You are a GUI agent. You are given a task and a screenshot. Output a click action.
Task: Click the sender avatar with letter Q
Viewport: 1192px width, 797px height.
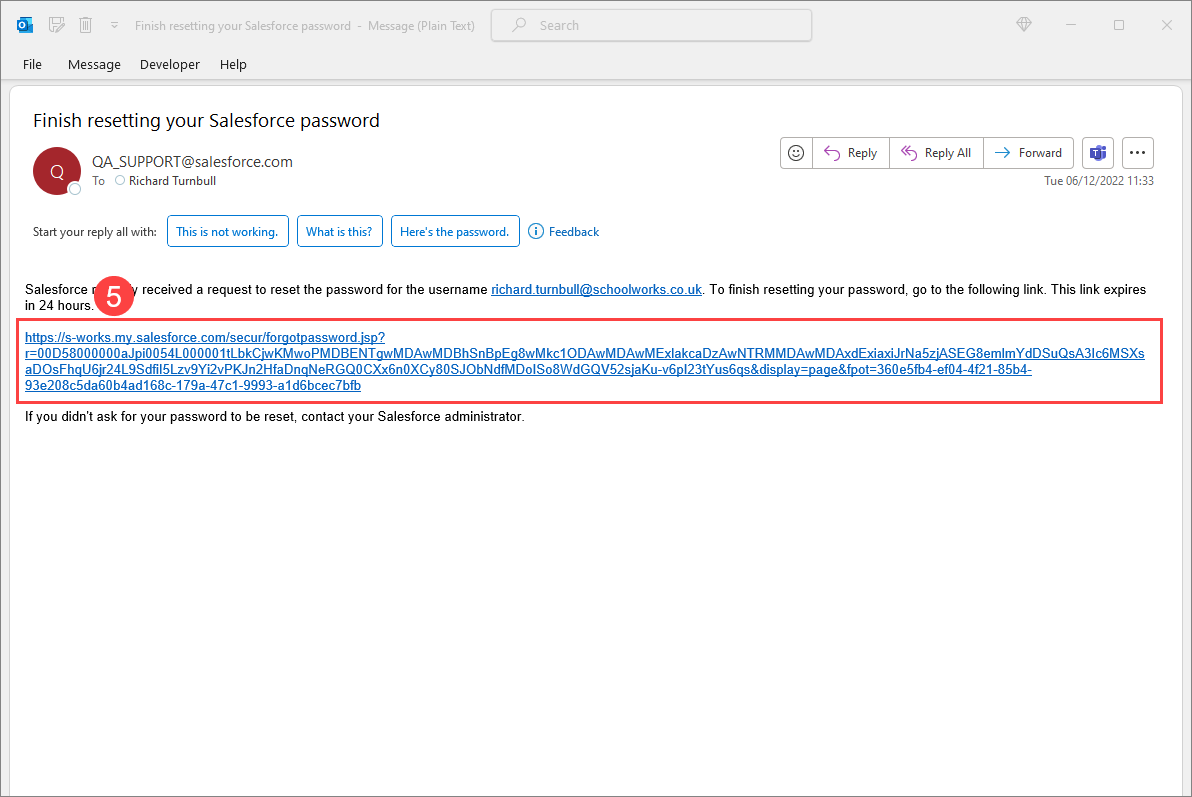pos(56,171)
